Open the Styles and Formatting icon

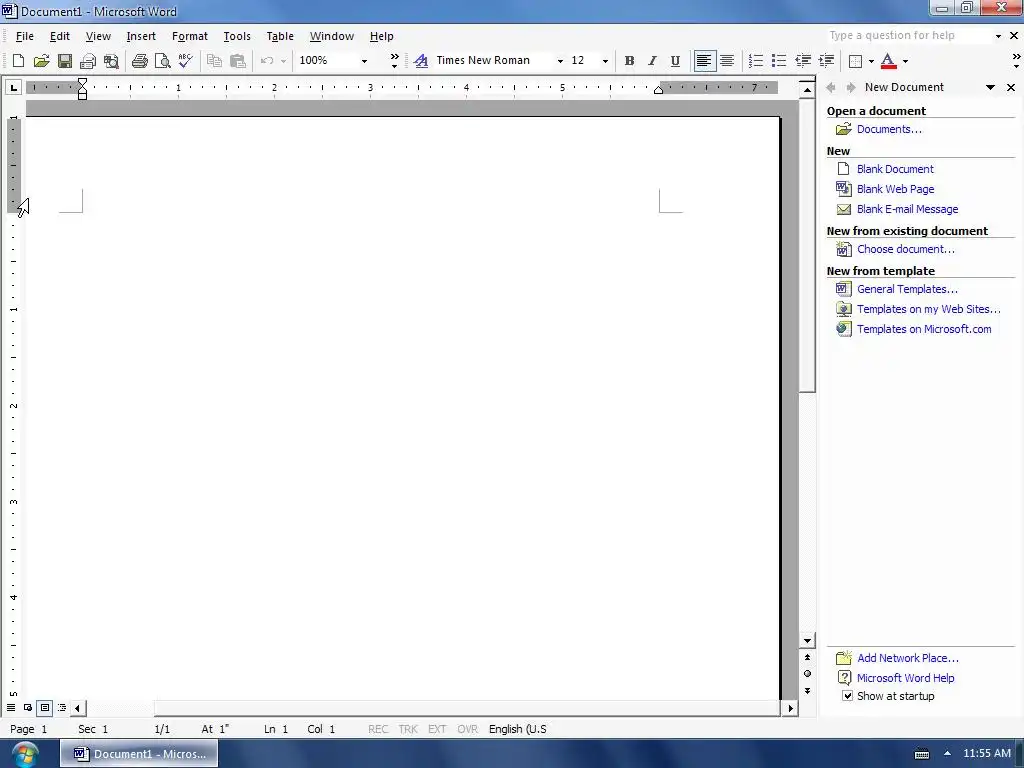point(421,61)
